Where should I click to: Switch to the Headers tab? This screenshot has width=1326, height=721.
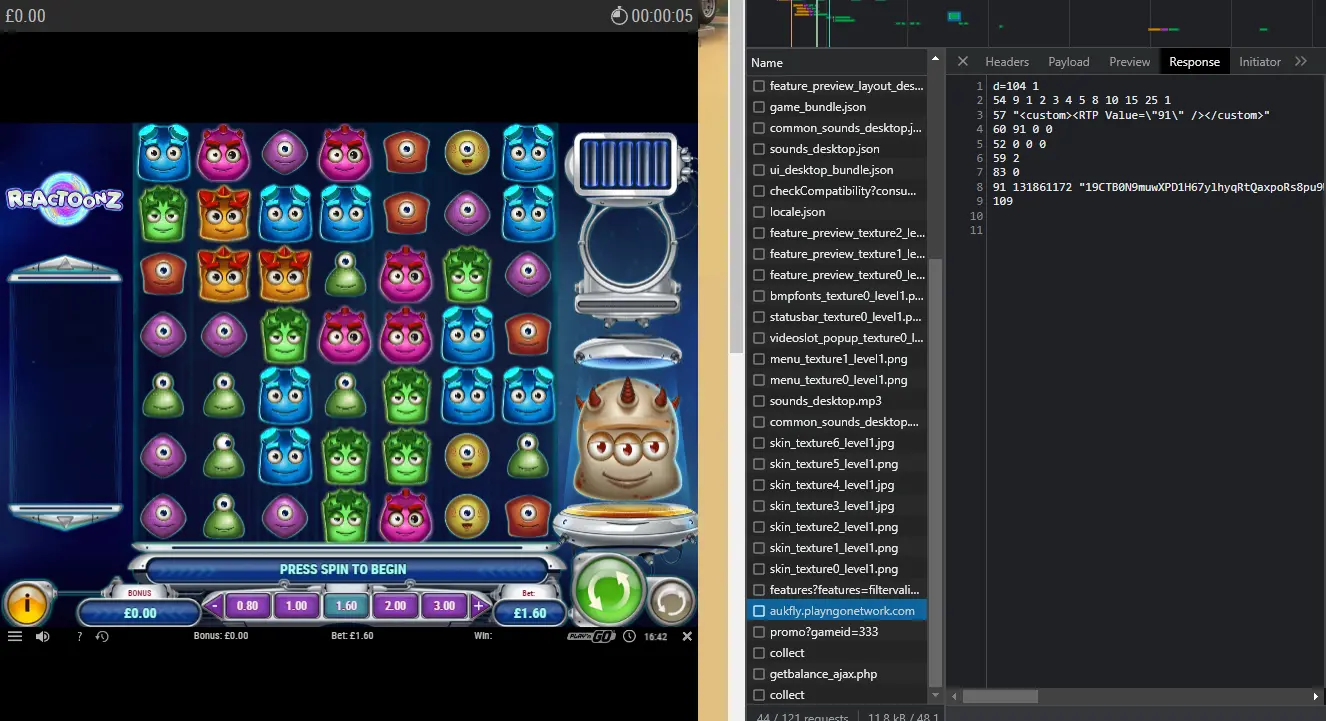(1007, 61)
